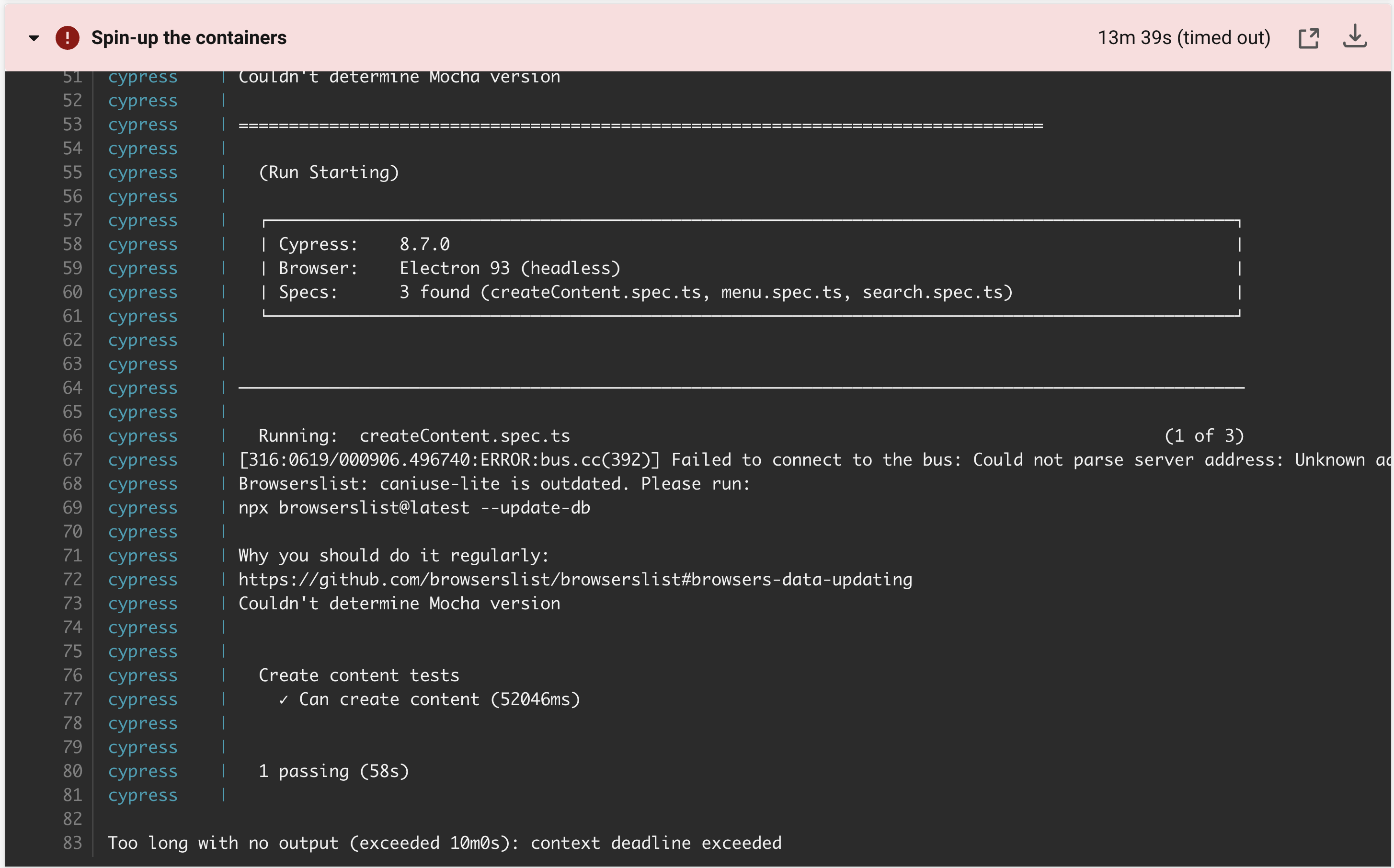Image resolution: width=1394 pixels, height=868 pixels.
Task: Click the "13m 39s (timed out)" duration label
Action: click(1184, 37)
